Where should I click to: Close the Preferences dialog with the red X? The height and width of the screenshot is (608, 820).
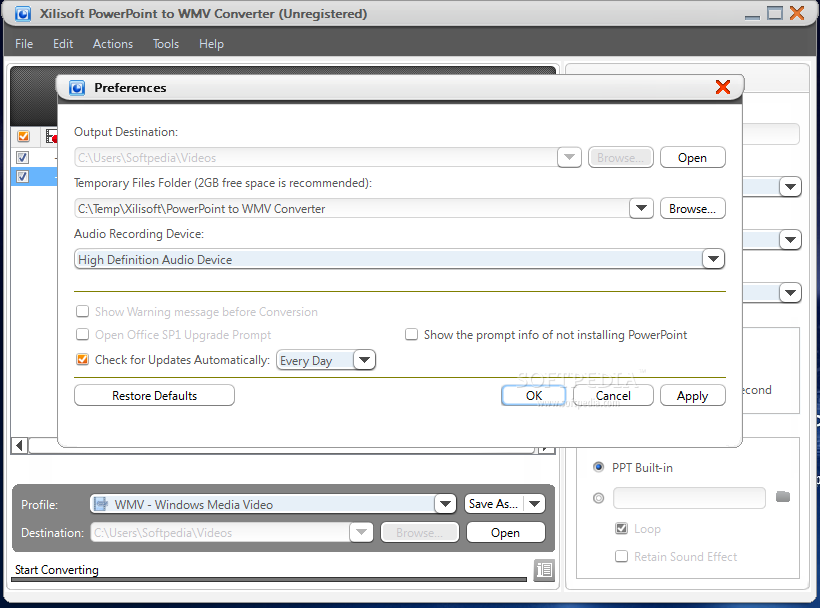[723, 87]
